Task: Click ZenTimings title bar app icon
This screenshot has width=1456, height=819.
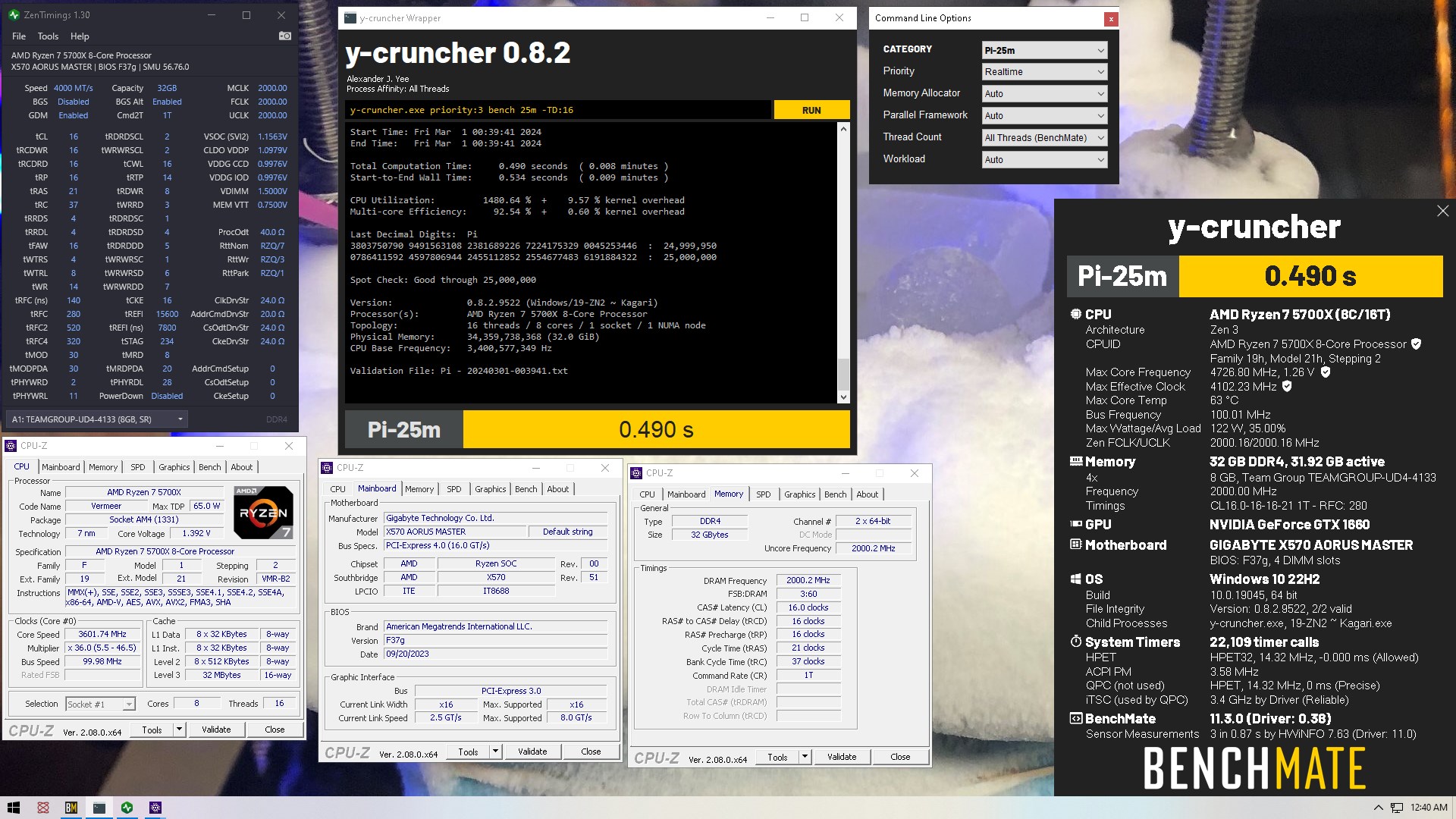Action: coord(14,15)
